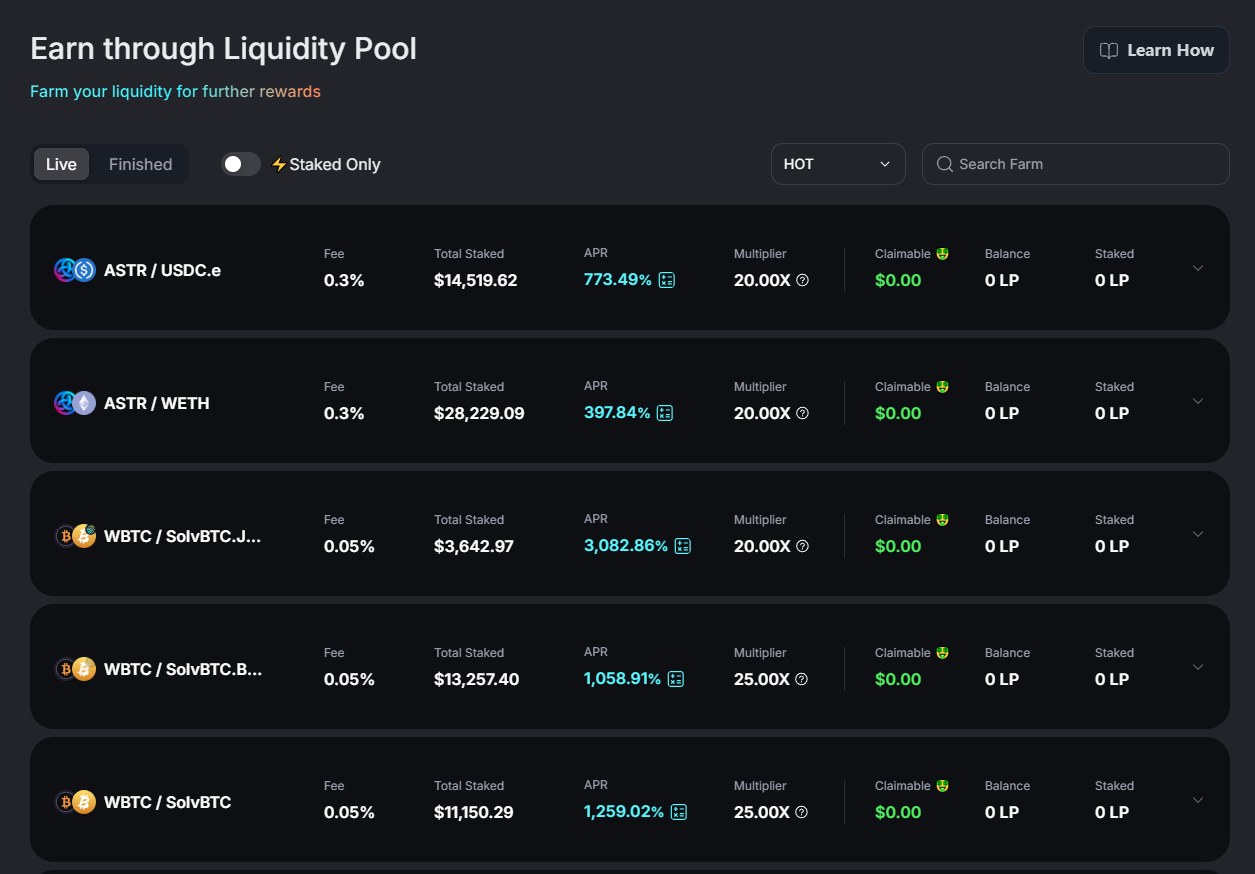This screenshot has width=1255, height=874.
Task: Click the Farm your liquidity for further rewards subtitle
Action: [x=175, y=91]
